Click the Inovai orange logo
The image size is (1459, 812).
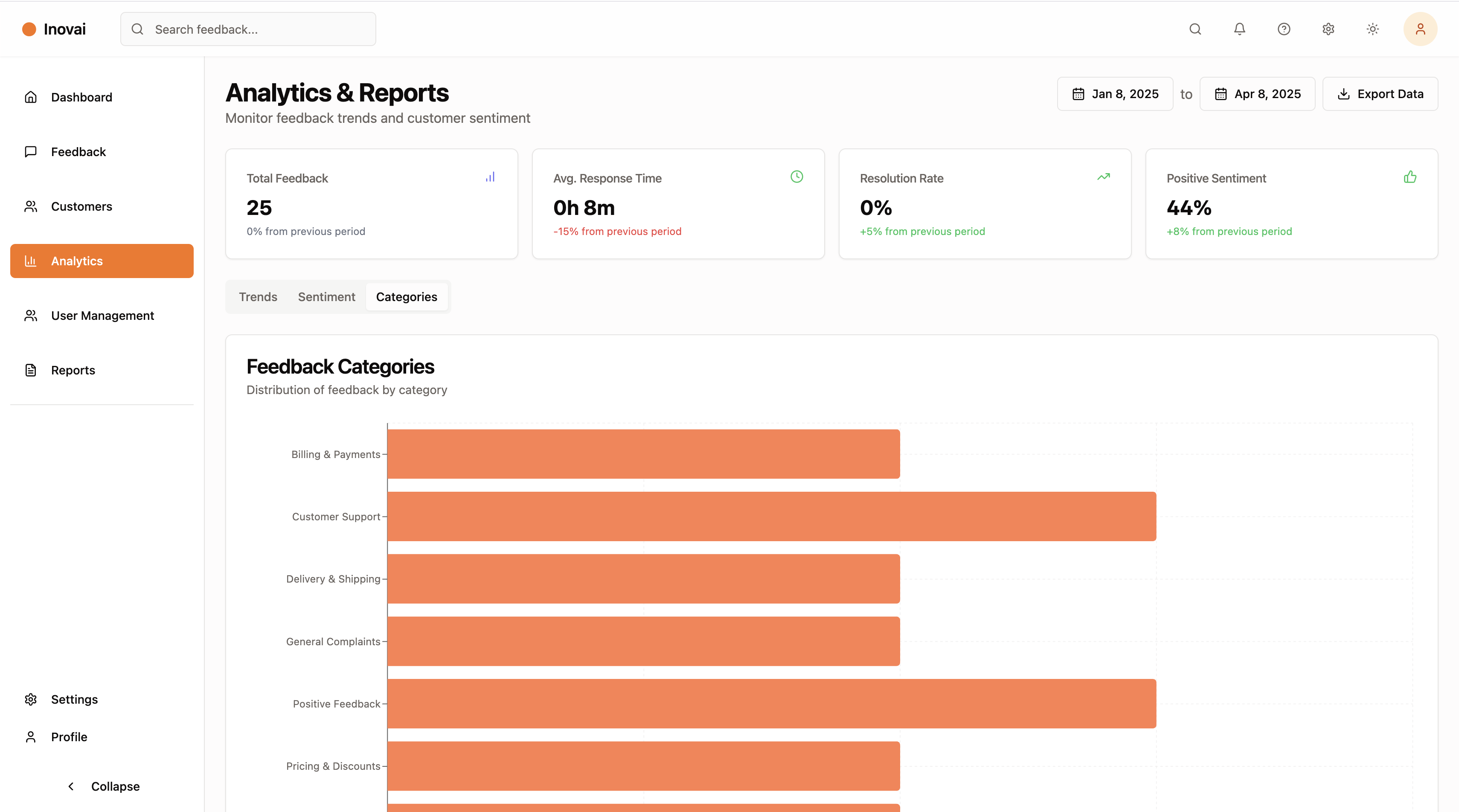click(x=29, y=29)
